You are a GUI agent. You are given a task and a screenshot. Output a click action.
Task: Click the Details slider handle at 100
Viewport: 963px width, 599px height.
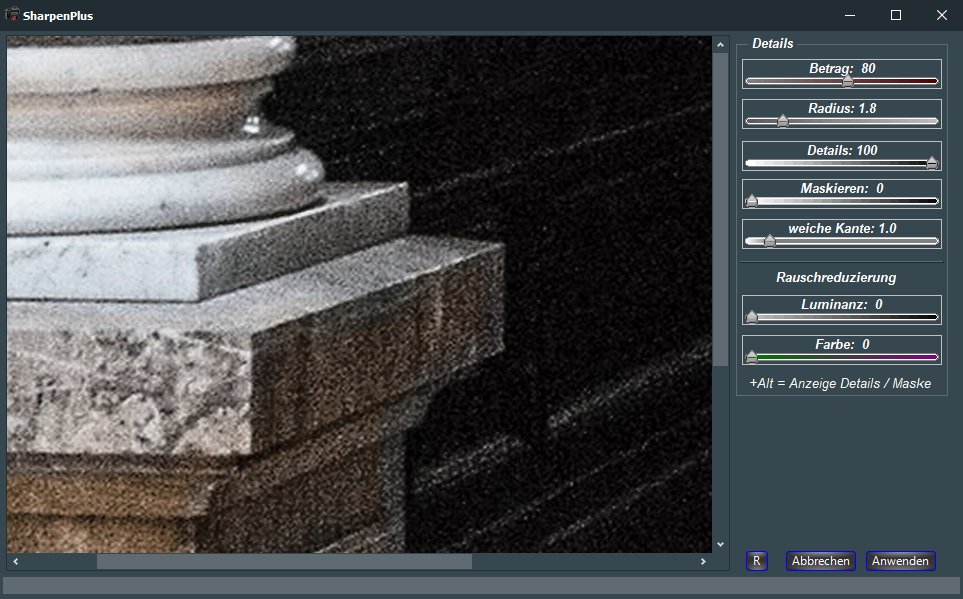tap(932, 162)
